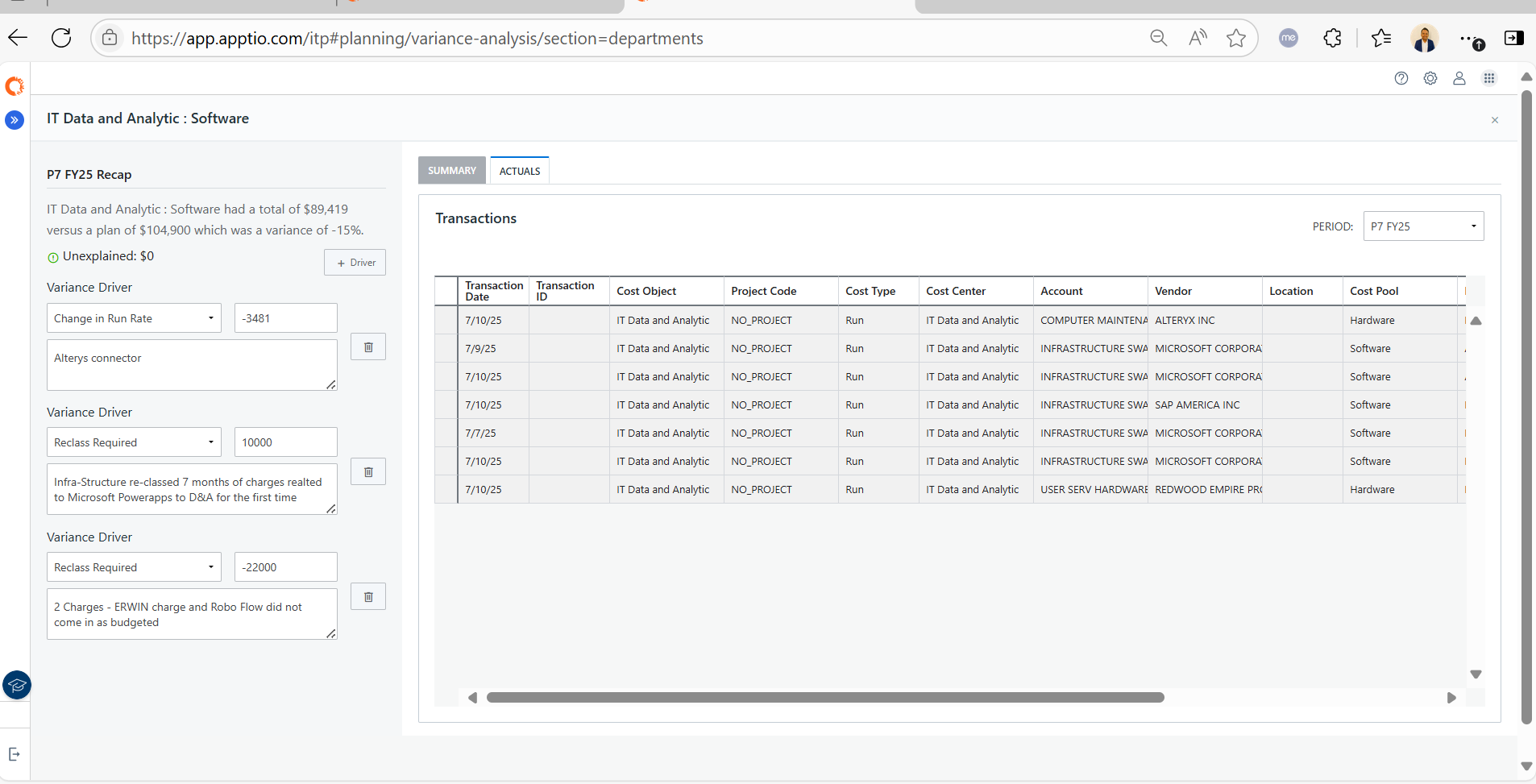Image resolution: width=1536 pixels, height=784 pixels.
Task: Select the row checkbox for ALTERYX INC transaction
Action: tap(446, 321)
